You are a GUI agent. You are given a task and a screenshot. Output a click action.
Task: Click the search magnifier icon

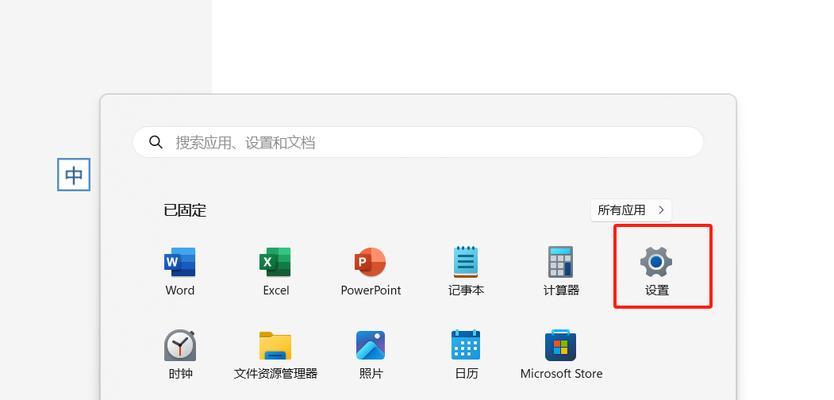click(156, 142)
